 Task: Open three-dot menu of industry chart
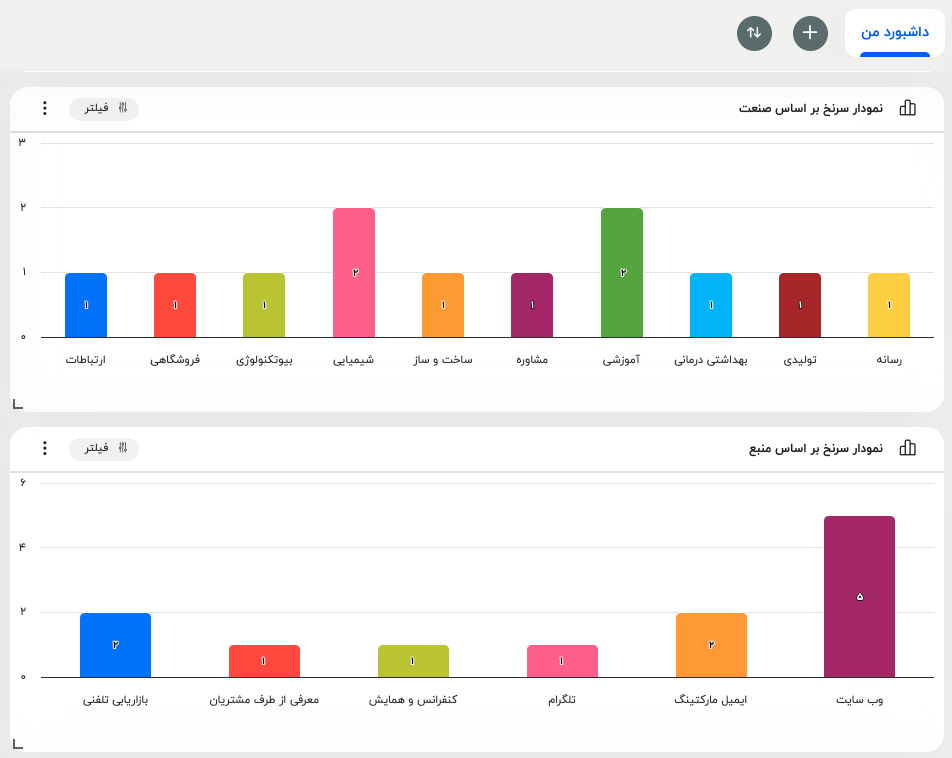pyautogui.click(x=44, y=108)
